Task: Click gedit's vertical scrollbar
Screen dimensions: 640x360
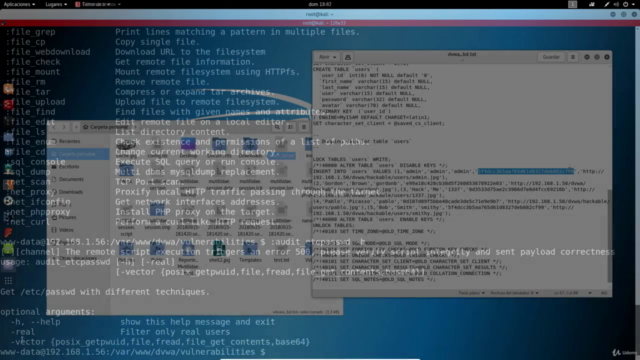Action: click(x=609, y=235)
